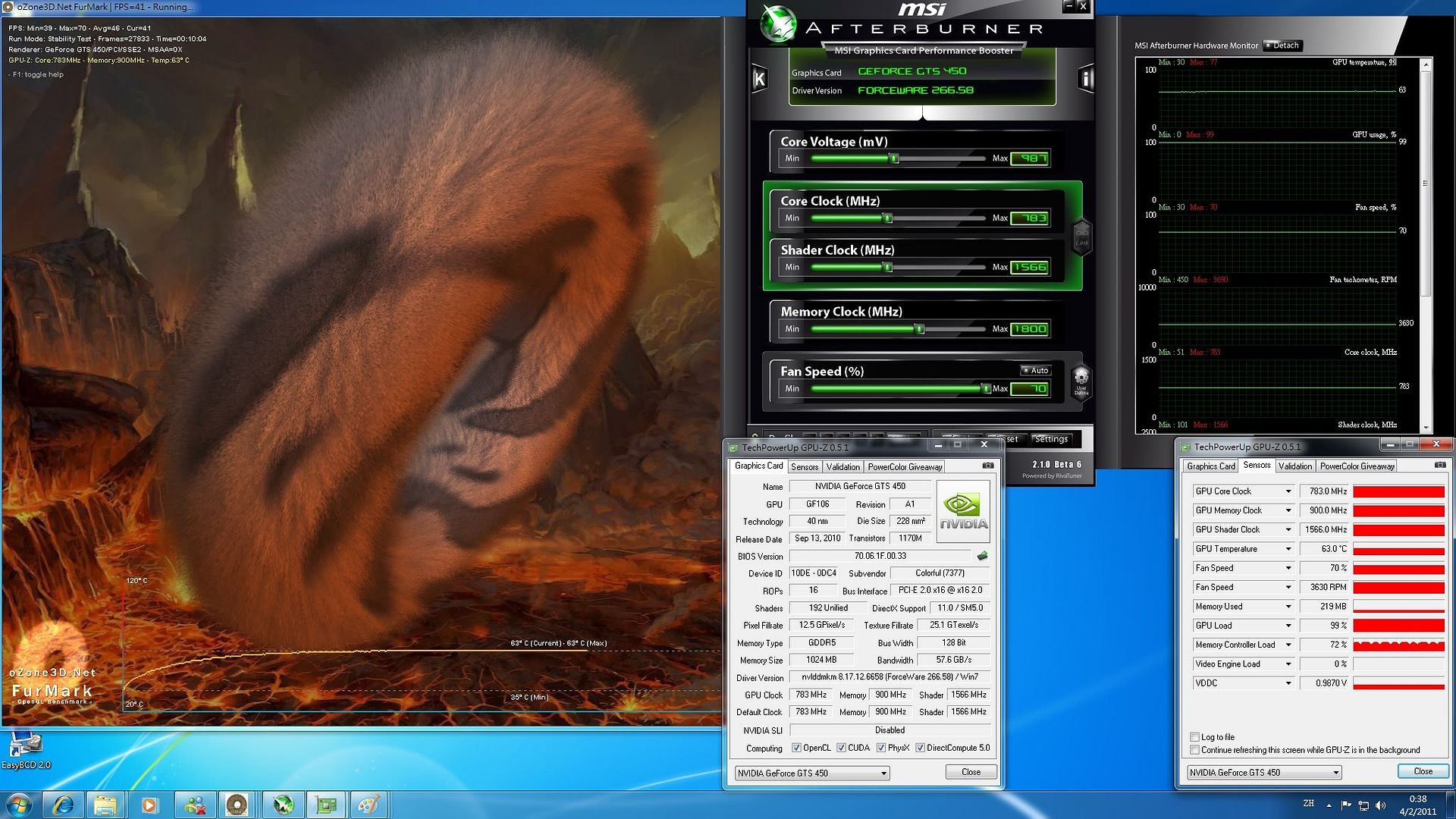Open Validation tab in right GPU-Z

click(1295, 466)
